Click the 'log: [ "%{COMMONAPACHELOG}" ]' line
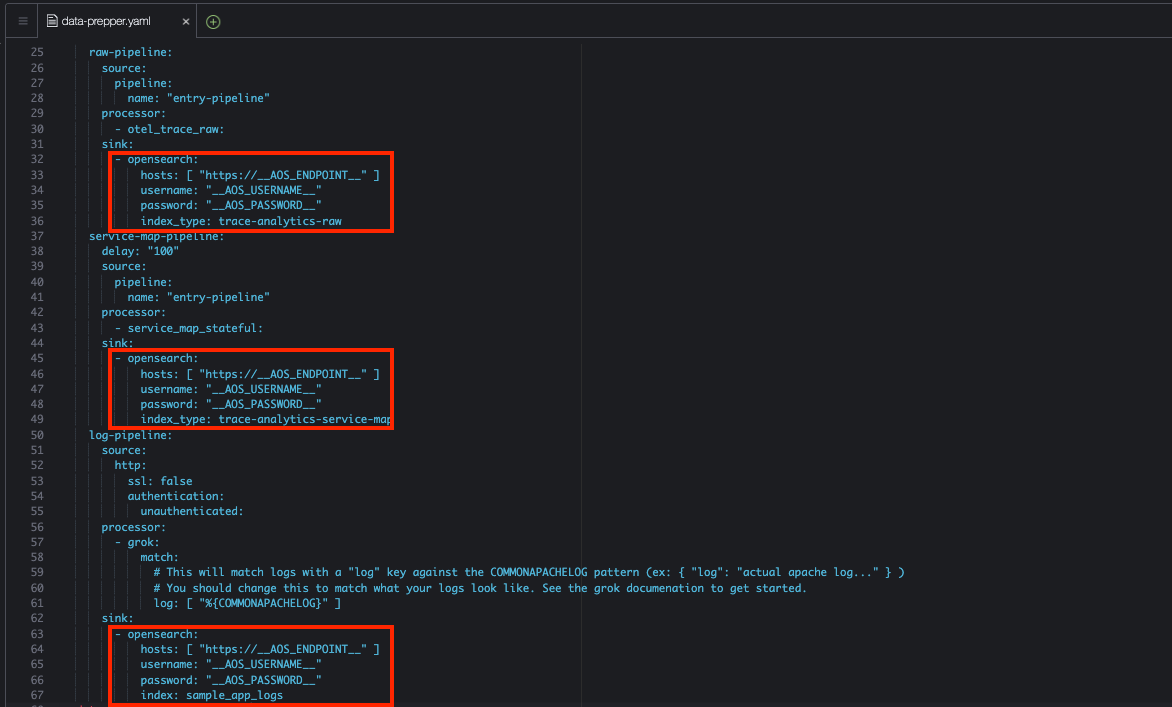The width and height of the screenshot is (1172, 707). coord(247,603)
